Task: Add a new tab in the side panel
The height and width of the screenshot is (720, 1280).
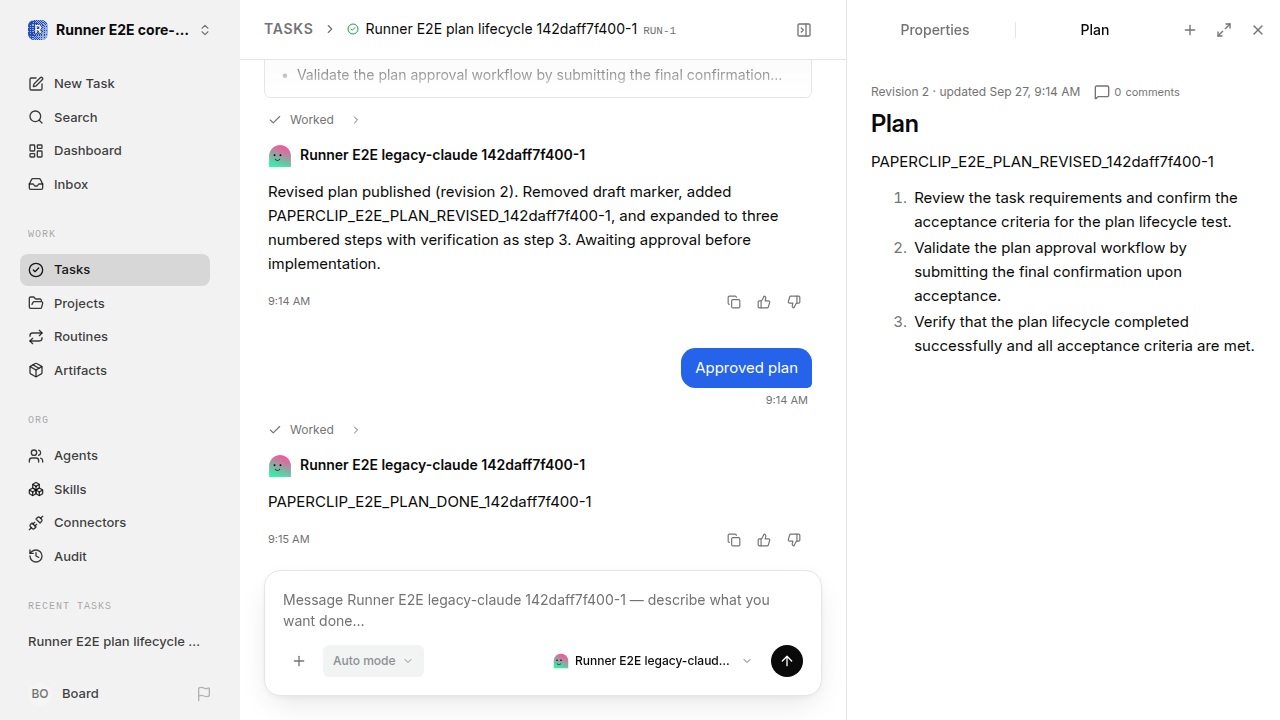Action: (1190, 30)
